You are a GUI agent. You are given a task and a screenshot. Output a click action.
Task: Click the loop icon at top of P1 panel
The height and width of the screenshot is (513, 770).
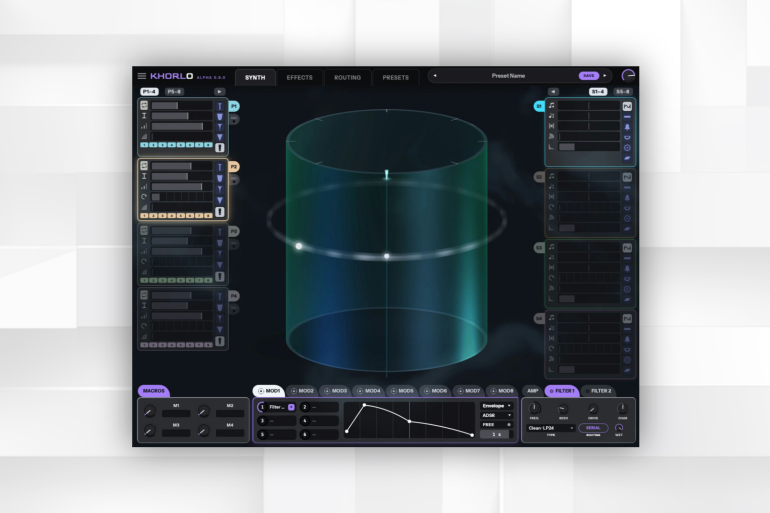pos(144,105)
